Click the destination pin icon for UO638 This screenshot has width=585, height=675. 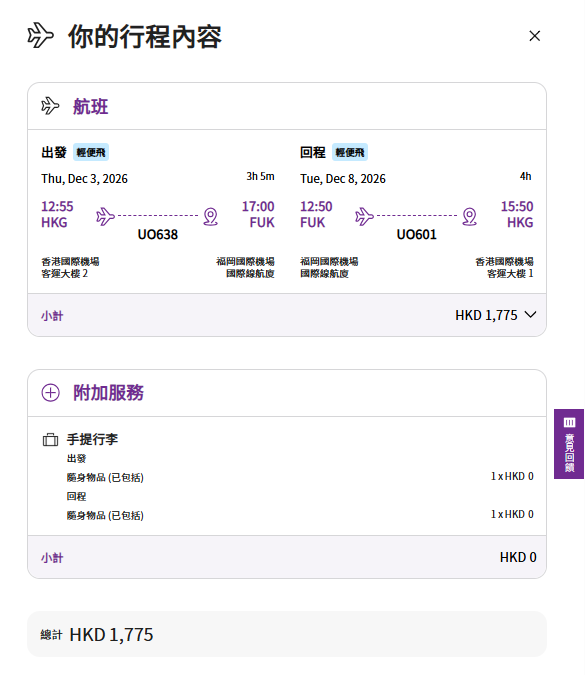pos(210,217)
